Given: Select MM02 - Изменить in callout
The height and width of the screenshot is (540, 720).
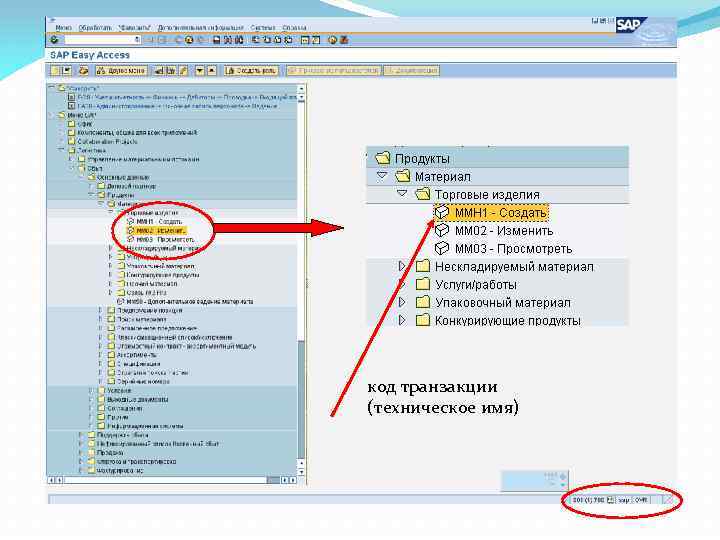Looking at the screenshot, I should (504, 231).
